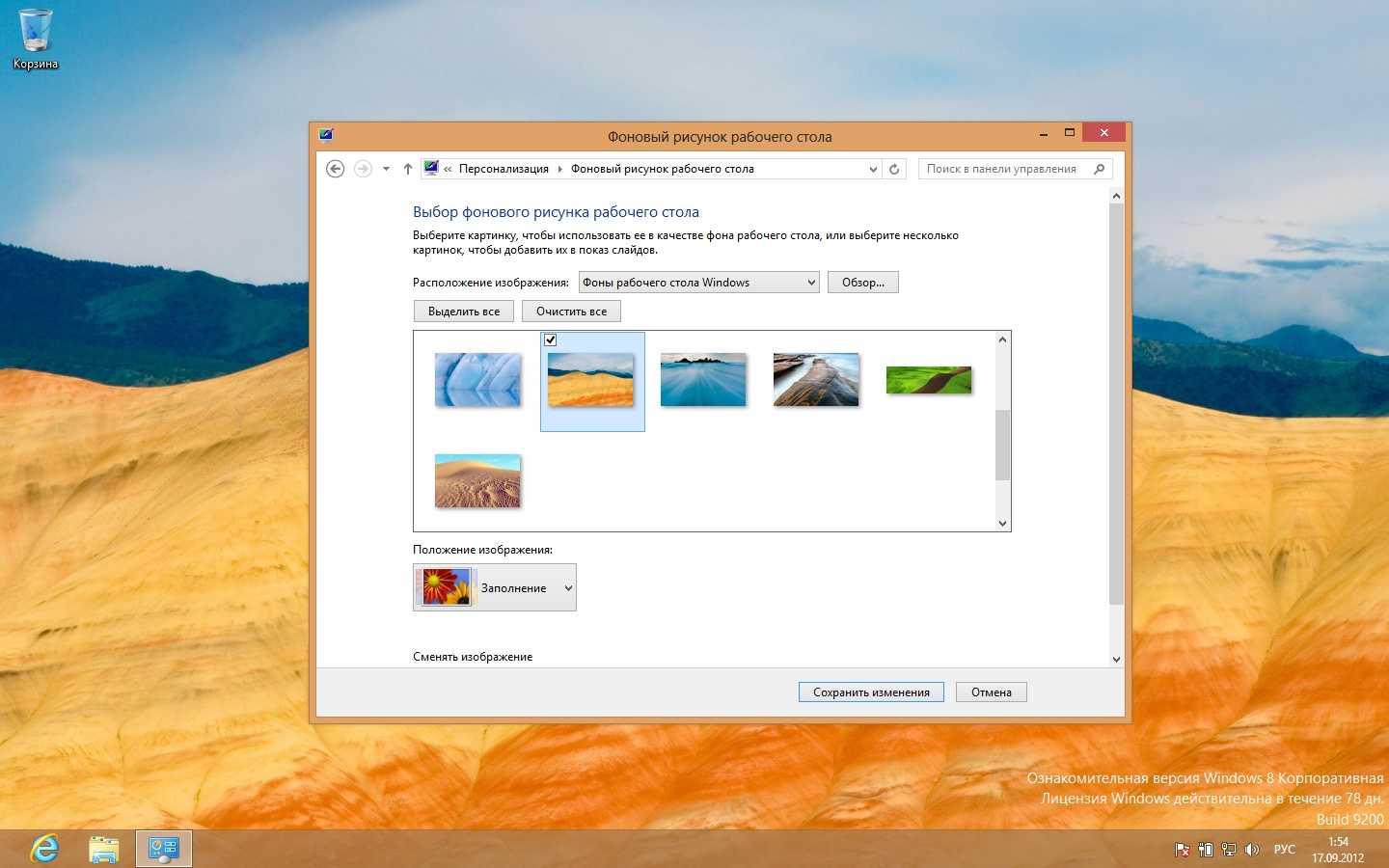
Task: Click the wallpaper list scrollbar thumb
Action: [x=1002, y=444]
